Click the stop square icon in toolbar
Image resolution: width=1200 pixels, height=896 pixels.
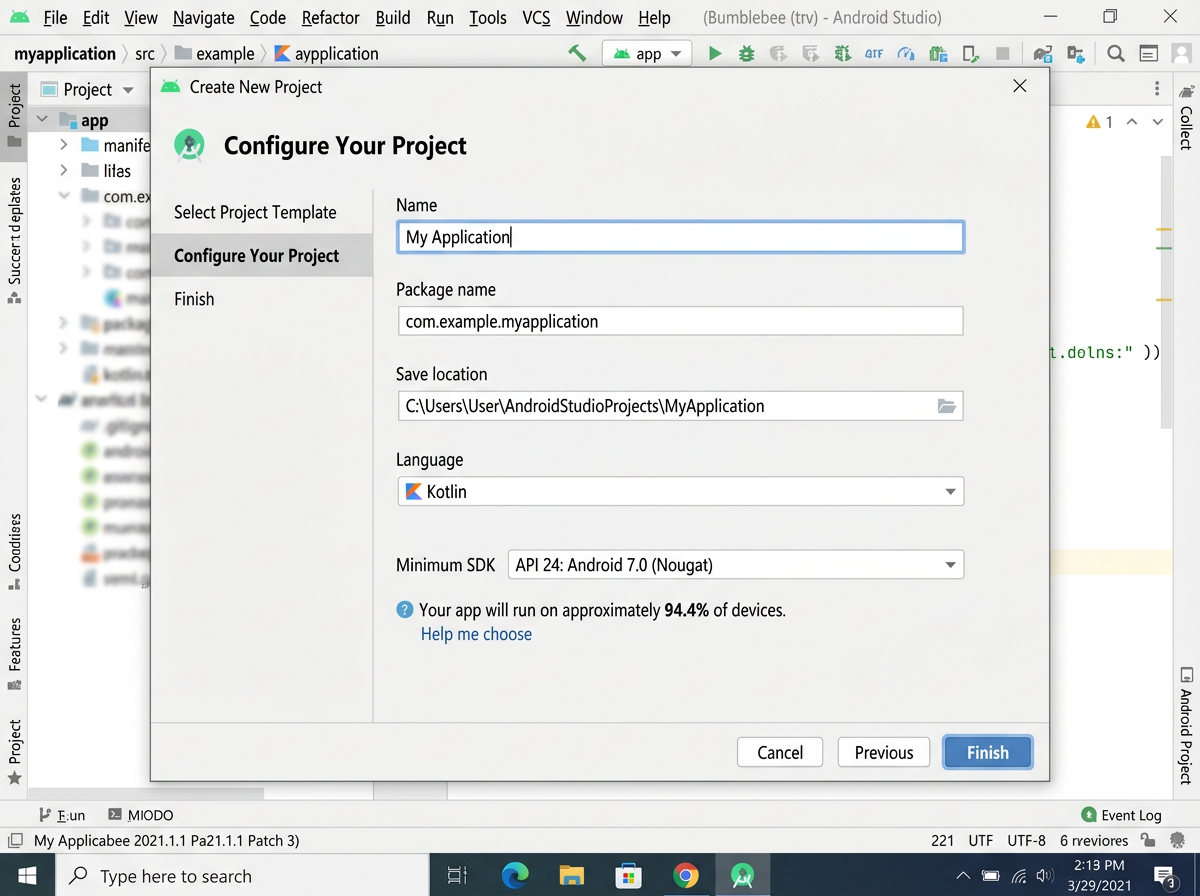pyautogui.click(x=1002, y=54)
